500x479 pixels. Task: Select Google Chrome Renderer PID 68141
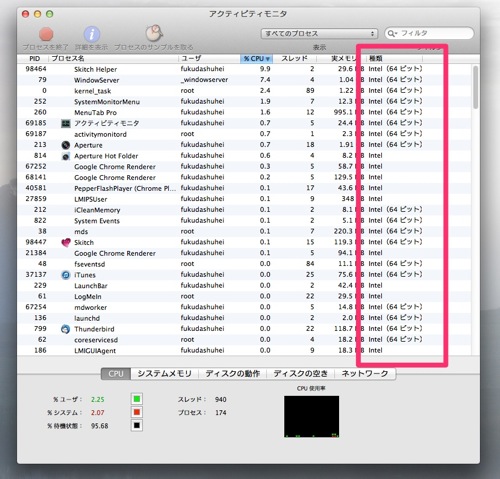pyautogui.click(x=244, y=177)
